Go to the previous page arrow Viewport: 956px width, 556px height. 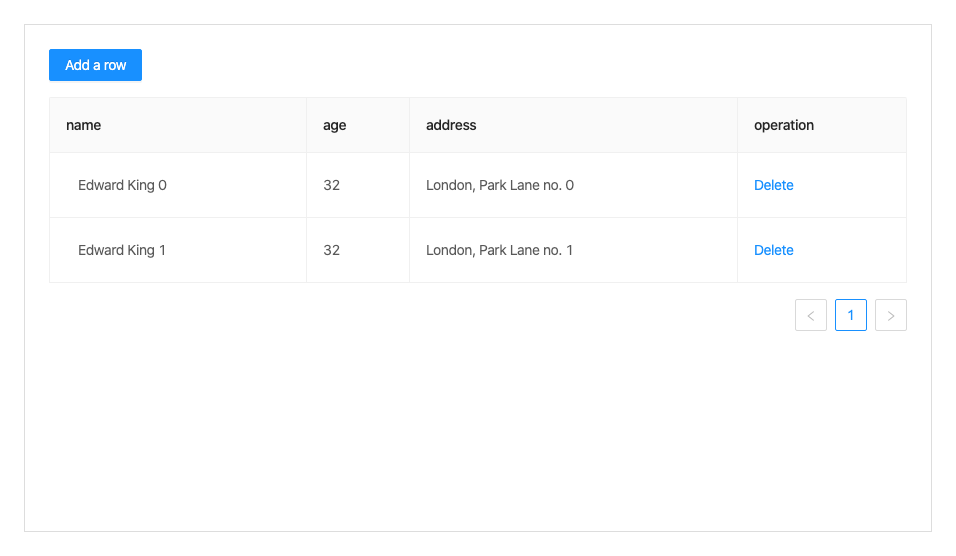click(x=811, y=315)
